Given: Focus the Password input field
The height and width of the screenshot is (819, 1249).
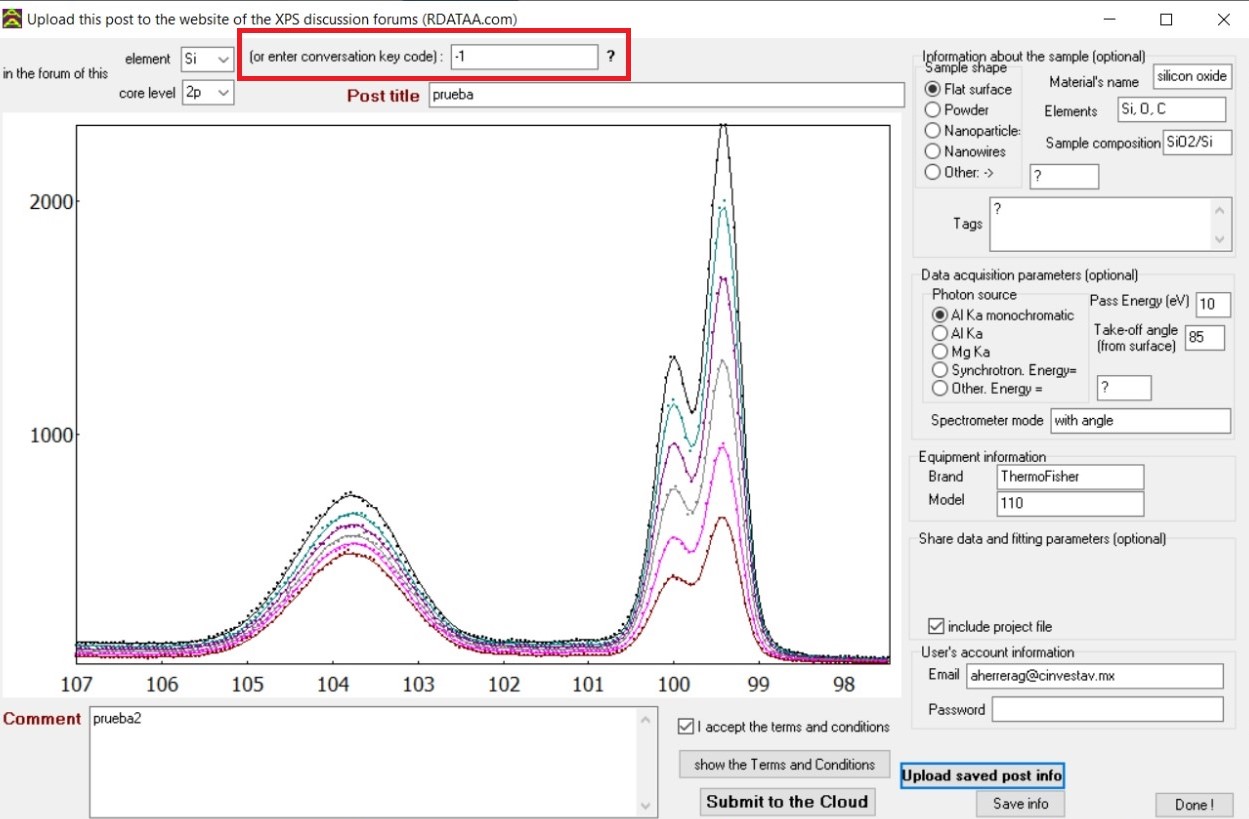Looking at the screenshot, I should tap(1107, 710).
